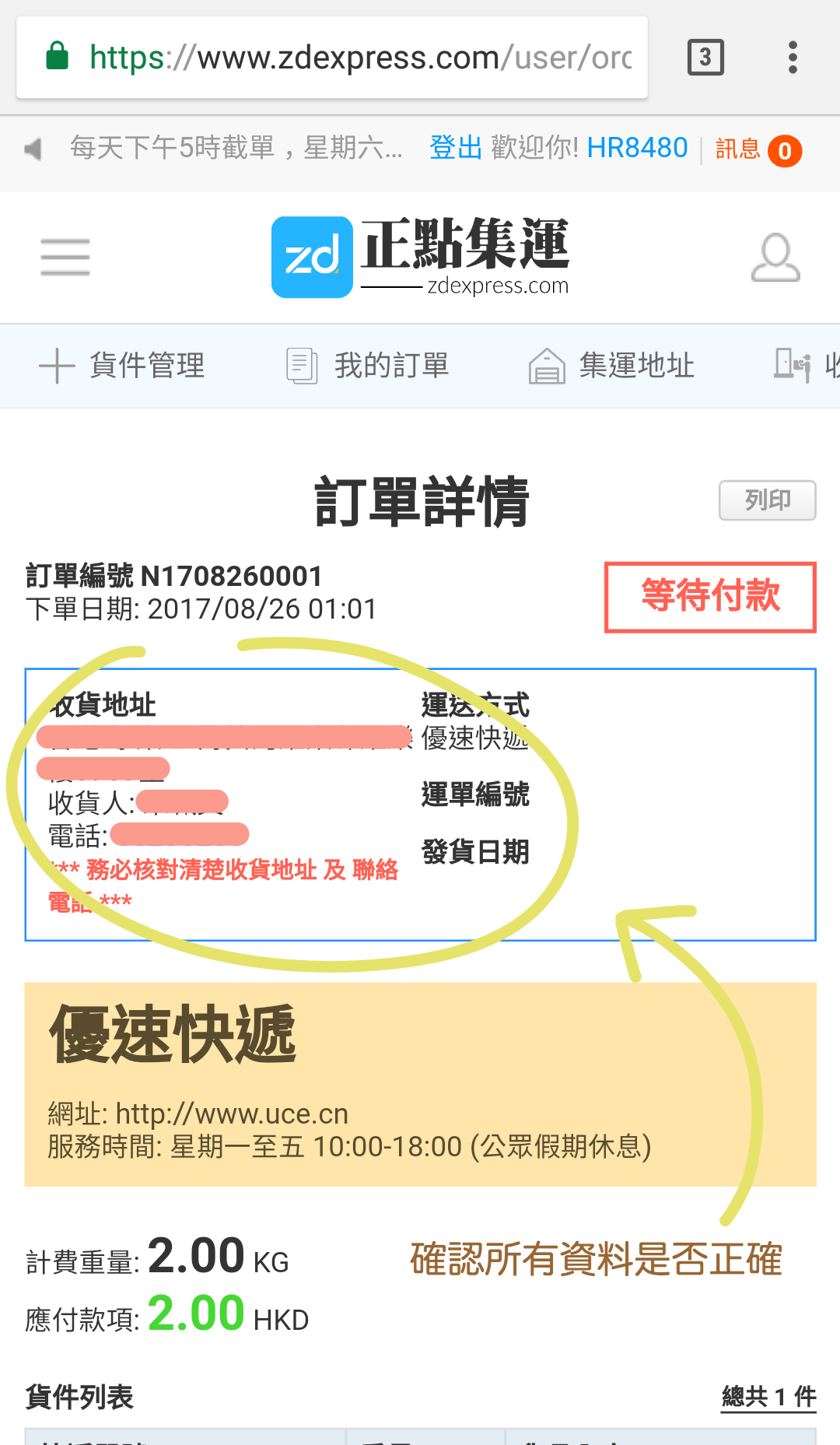Open the HR8480 account link
840x1445 pixels.
pyautogui.click(x=637, y=147)
